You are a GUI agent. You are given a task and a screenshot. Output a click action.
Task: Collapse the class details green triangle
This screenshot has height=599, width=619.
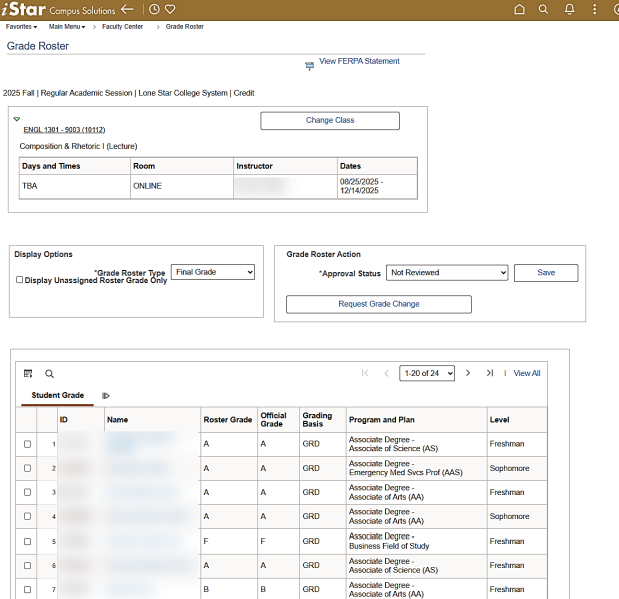17,119
